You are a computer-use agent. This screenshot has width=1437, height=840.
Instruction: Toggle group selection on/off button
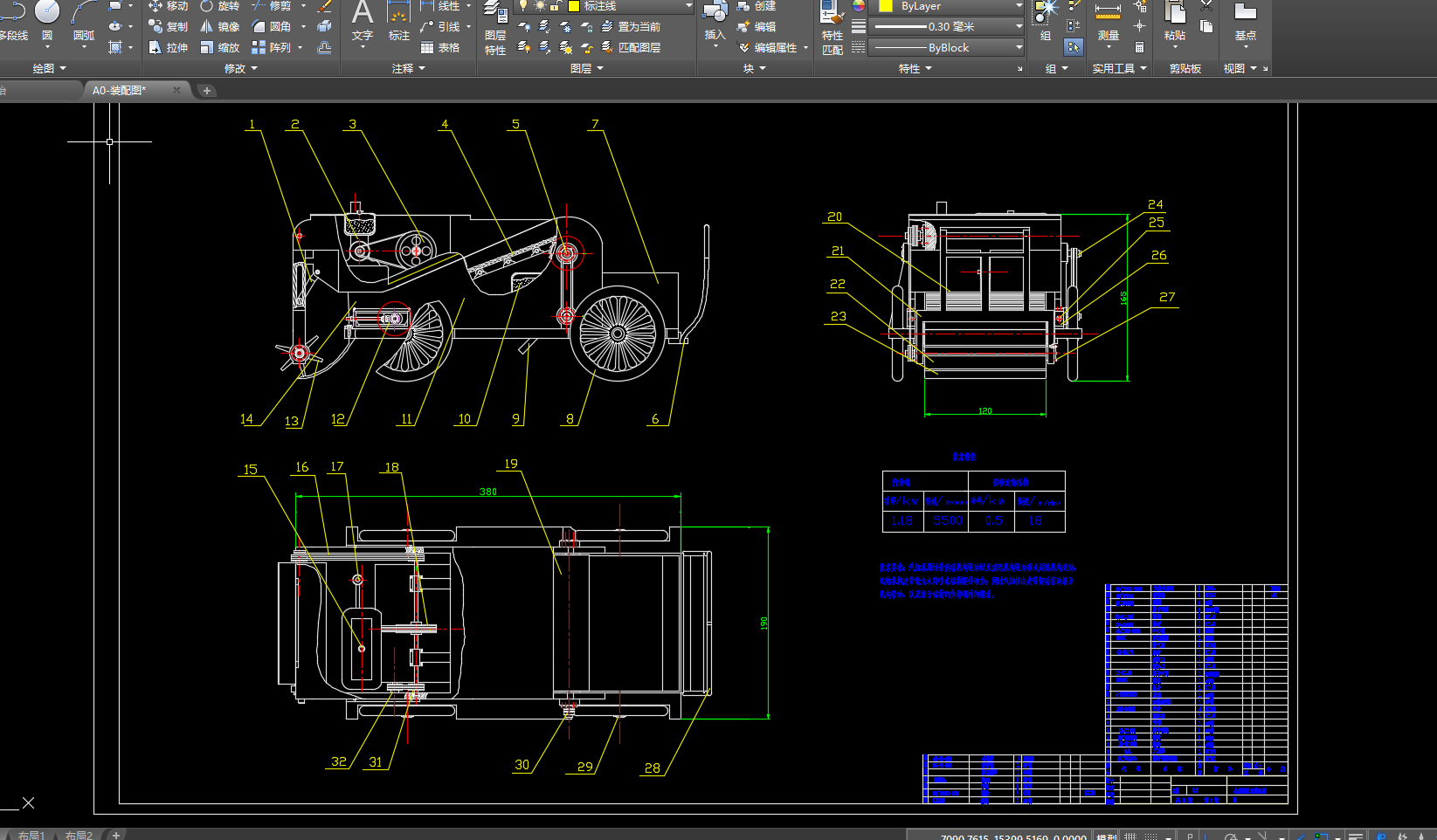click(x=1074, y=47)
